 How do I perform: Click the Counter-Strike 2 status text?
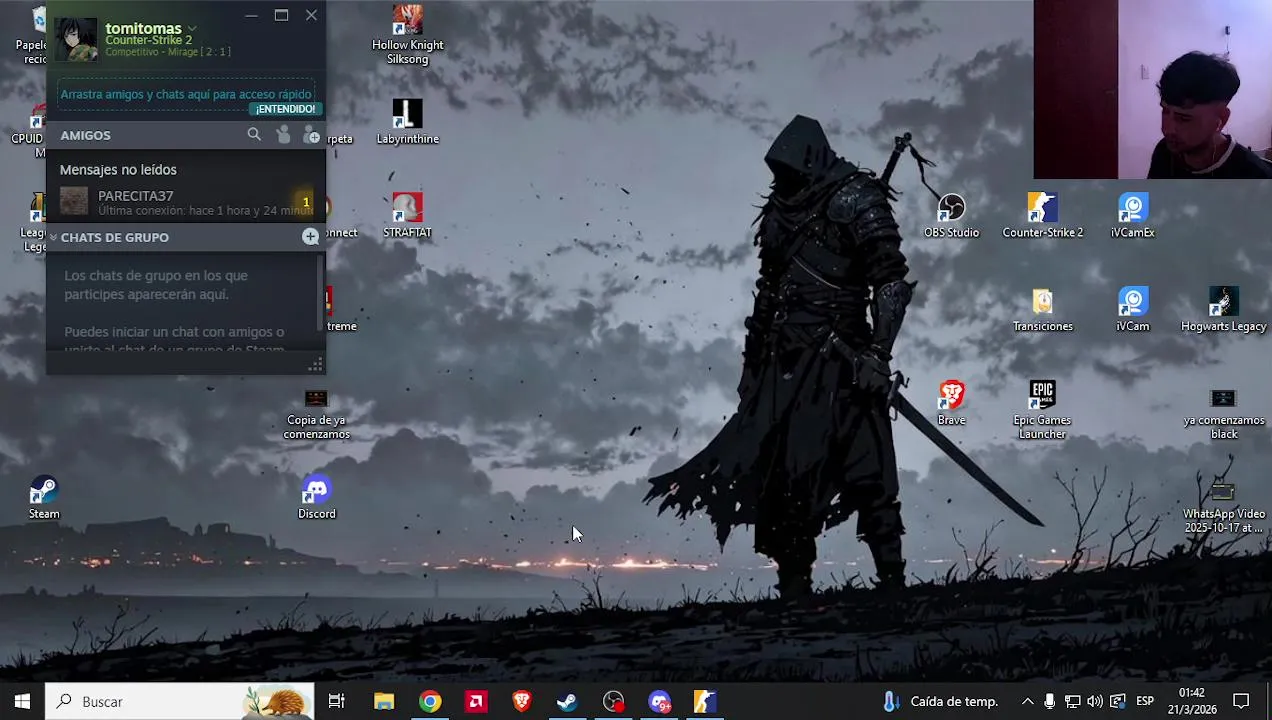(x=149, y=41)
